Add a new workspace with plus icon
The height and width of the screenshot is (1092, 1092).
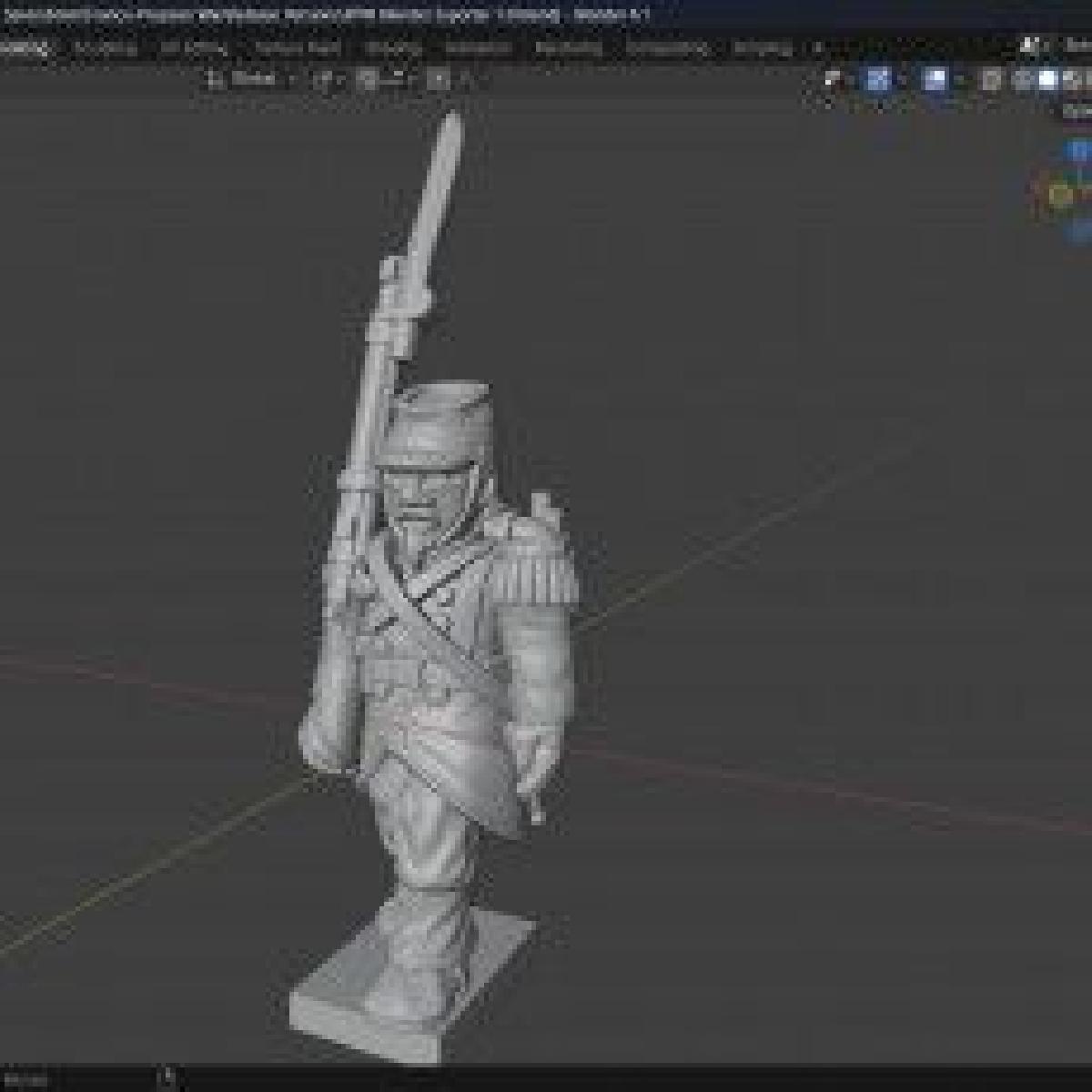(x=817, y=48)
